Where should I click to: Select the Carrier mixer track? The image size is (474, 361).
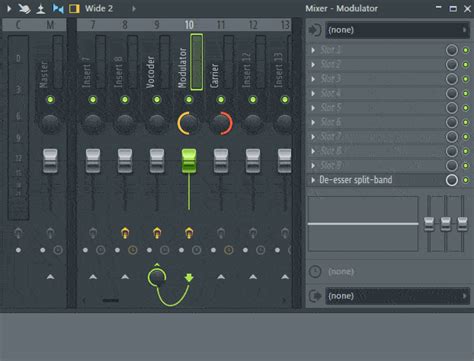click(215, 76)
